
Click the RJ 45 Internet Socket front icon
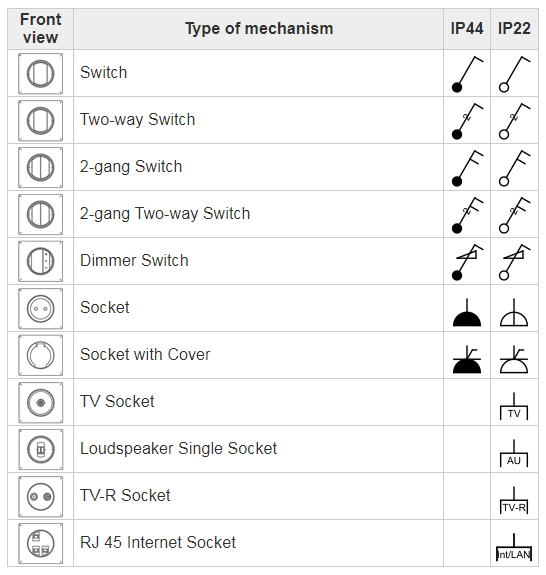click(40, 543)
